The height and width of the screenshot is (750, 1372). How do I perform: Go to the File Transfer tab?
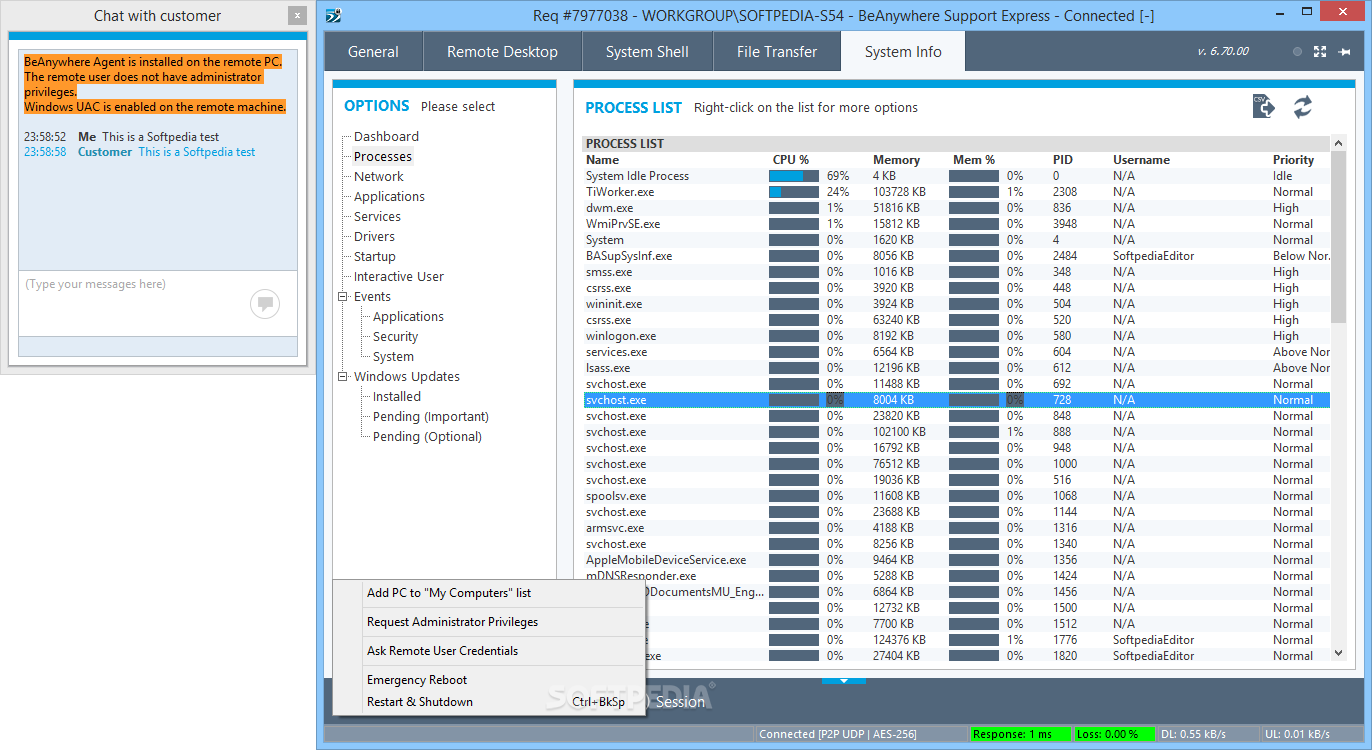pos(777,52)
